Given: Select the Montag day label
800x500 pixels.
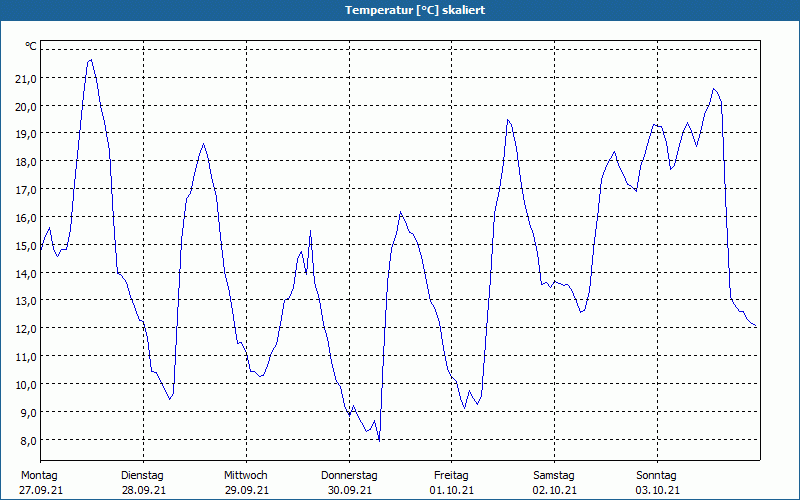Looking at the screenshot, I should [x=40, y=475].
